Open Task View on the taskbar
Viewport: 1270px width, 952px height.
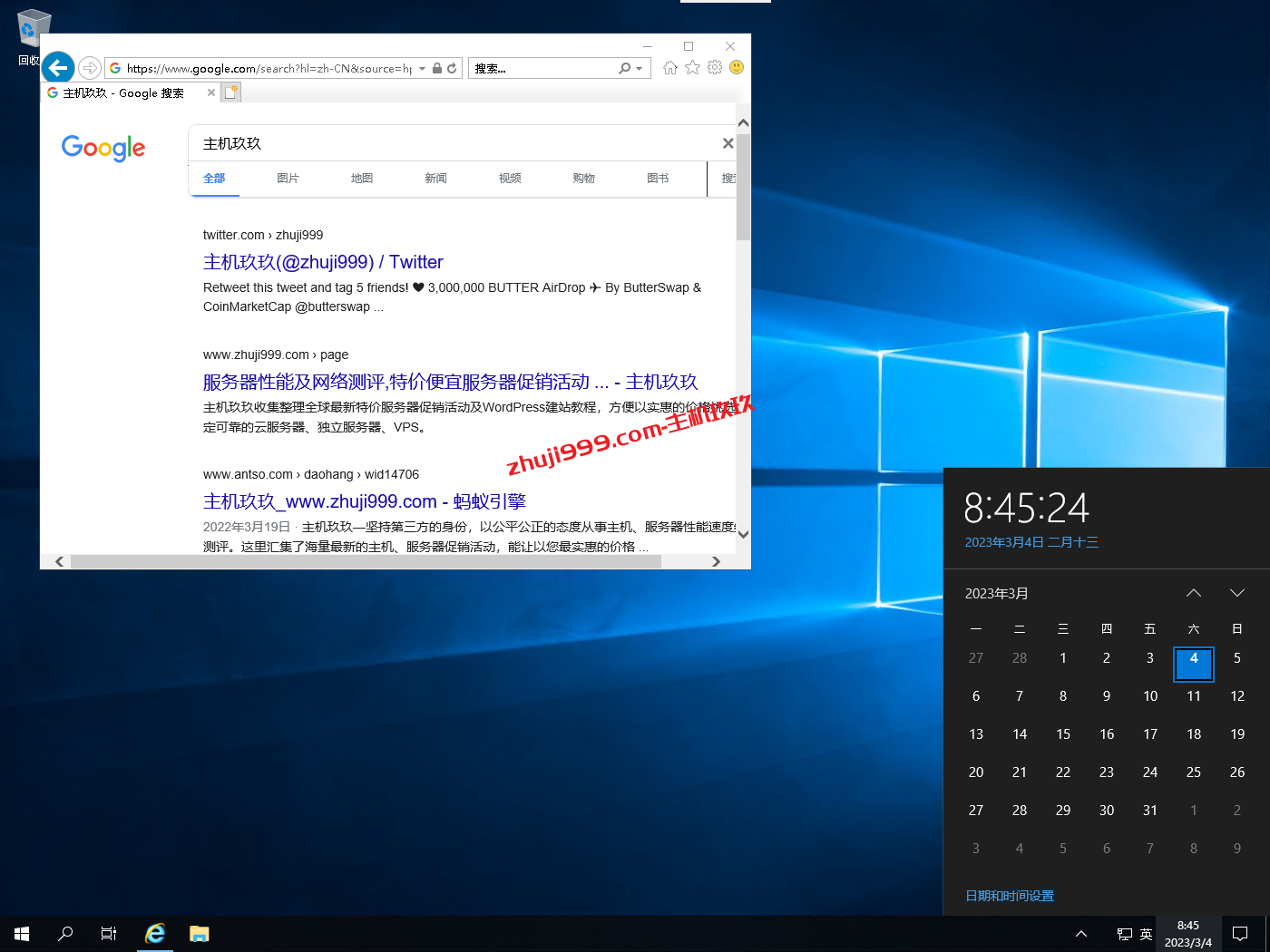click(109, 934)
